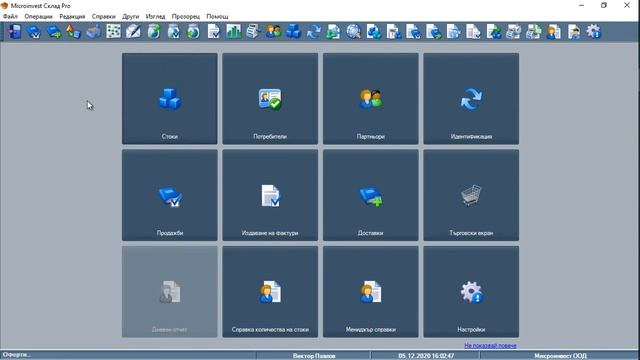The image size is (640, 360).
Task: Click the toolbar document with sunglasses person icon
Action: 574,31
